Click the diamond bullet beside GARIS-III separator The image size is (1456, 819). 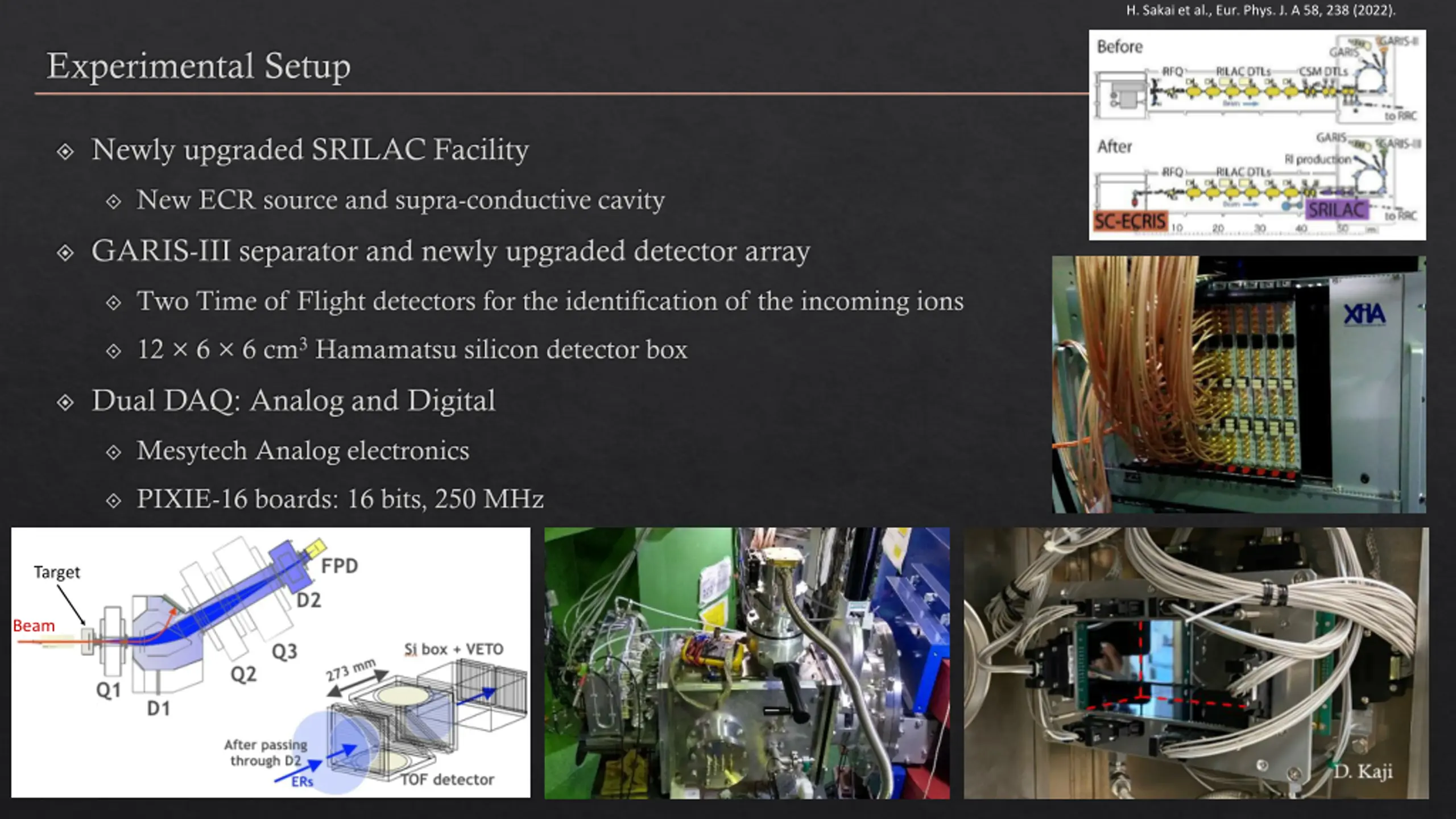(65, 253)
